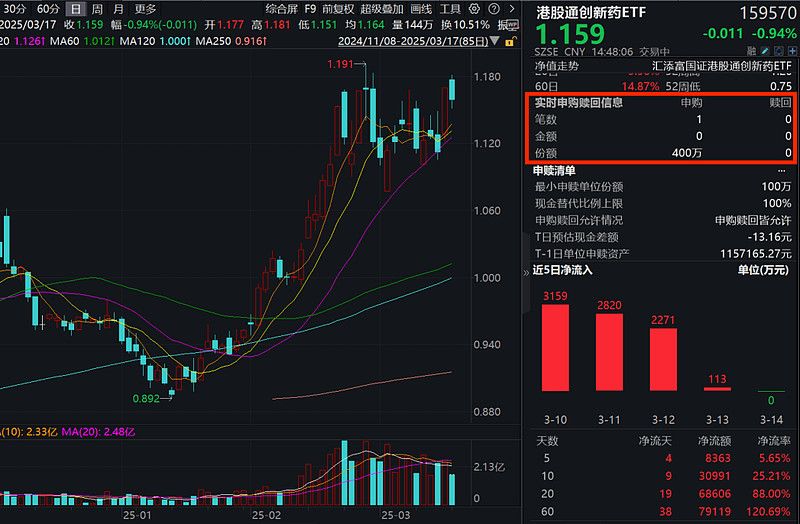The image size is (800, 524).
Task: Click the 申赎清单 section header
Action: pos(554,170)
